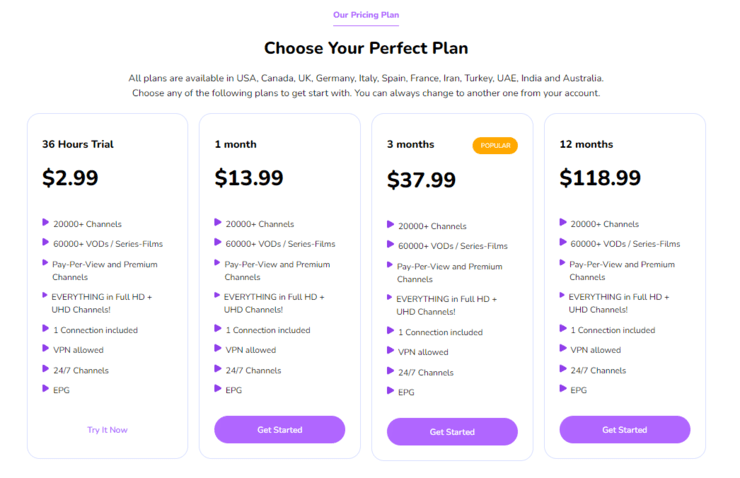740x478 pixels.
Task: Select the $118.99 price in 12 months plan
Action: pos(600,178)
